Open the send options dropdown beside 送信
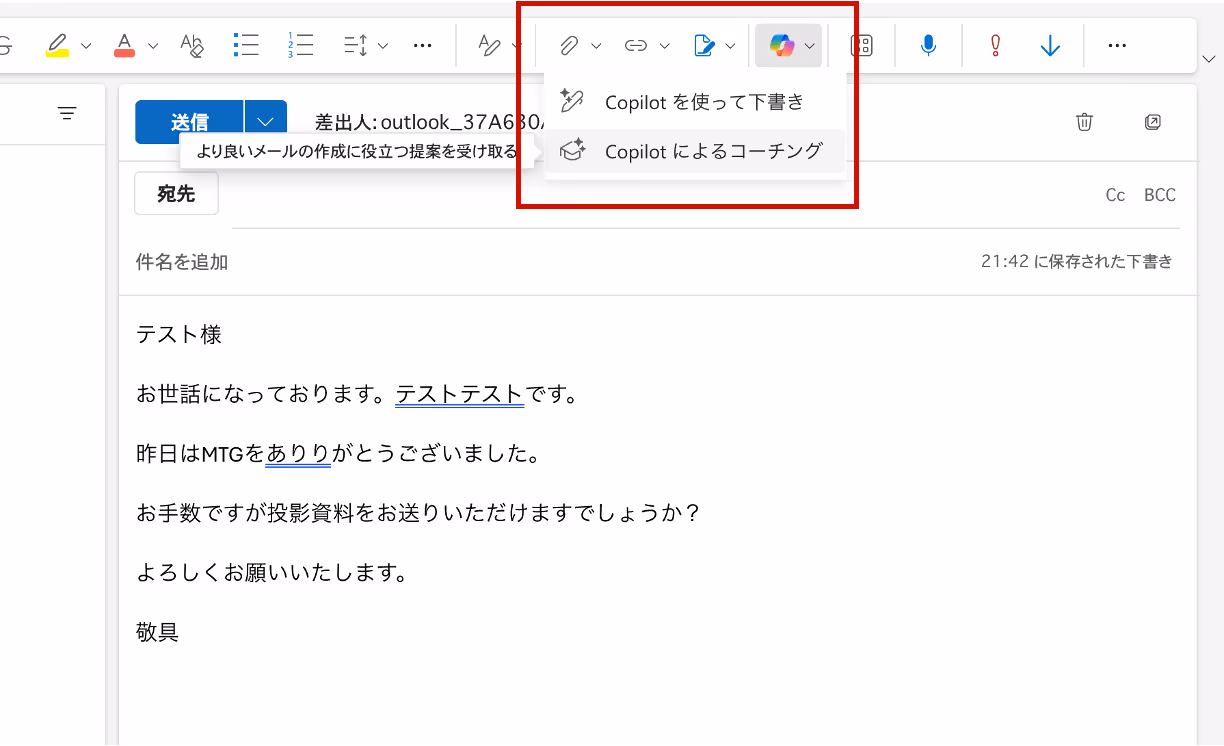Viewport: 1224px width, 746px height. (x=265, y=122)
